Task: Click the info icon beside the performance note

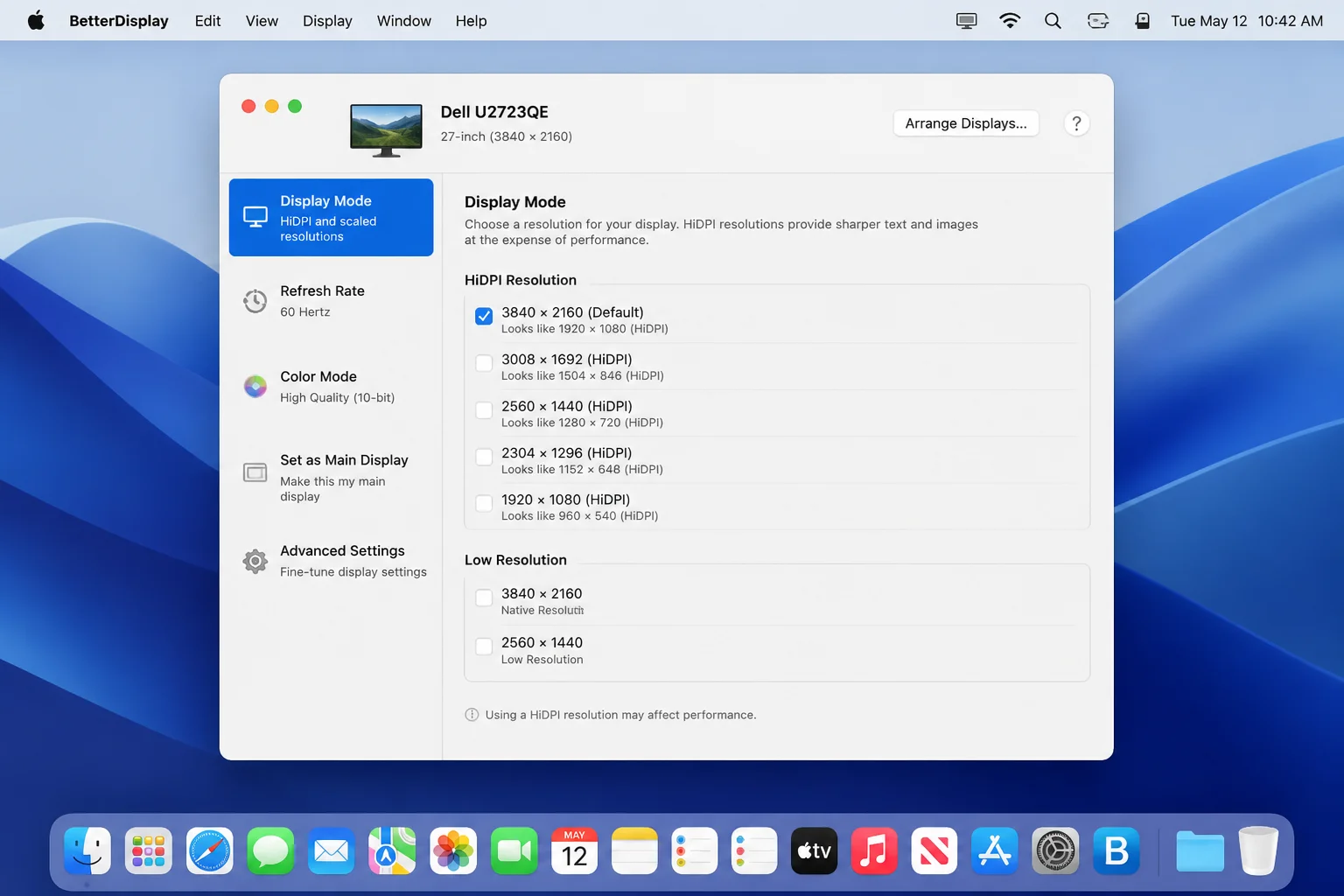Action: tap(472, 715)
